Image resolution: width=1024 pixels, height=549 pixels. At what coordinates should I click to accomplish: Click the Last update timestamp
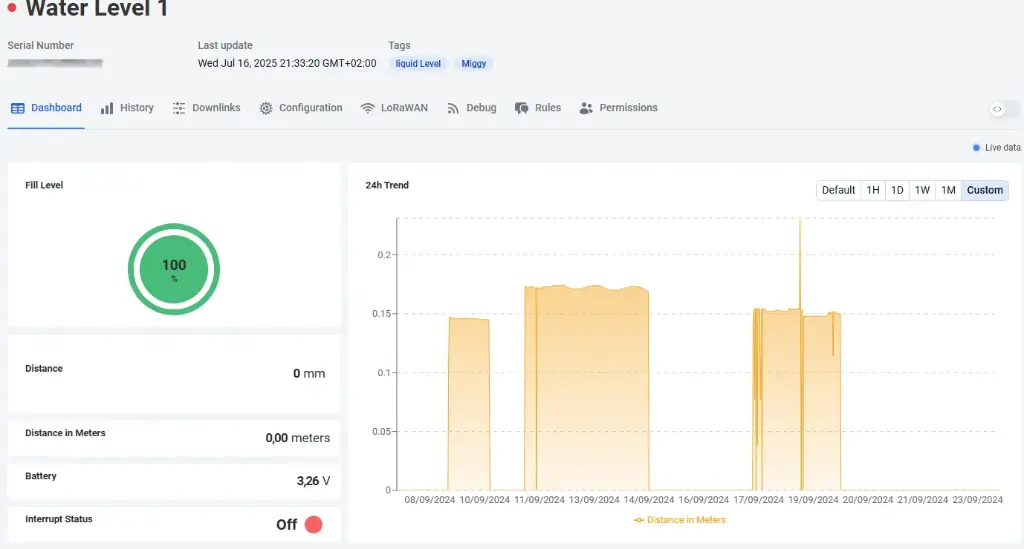pos(287,63)
